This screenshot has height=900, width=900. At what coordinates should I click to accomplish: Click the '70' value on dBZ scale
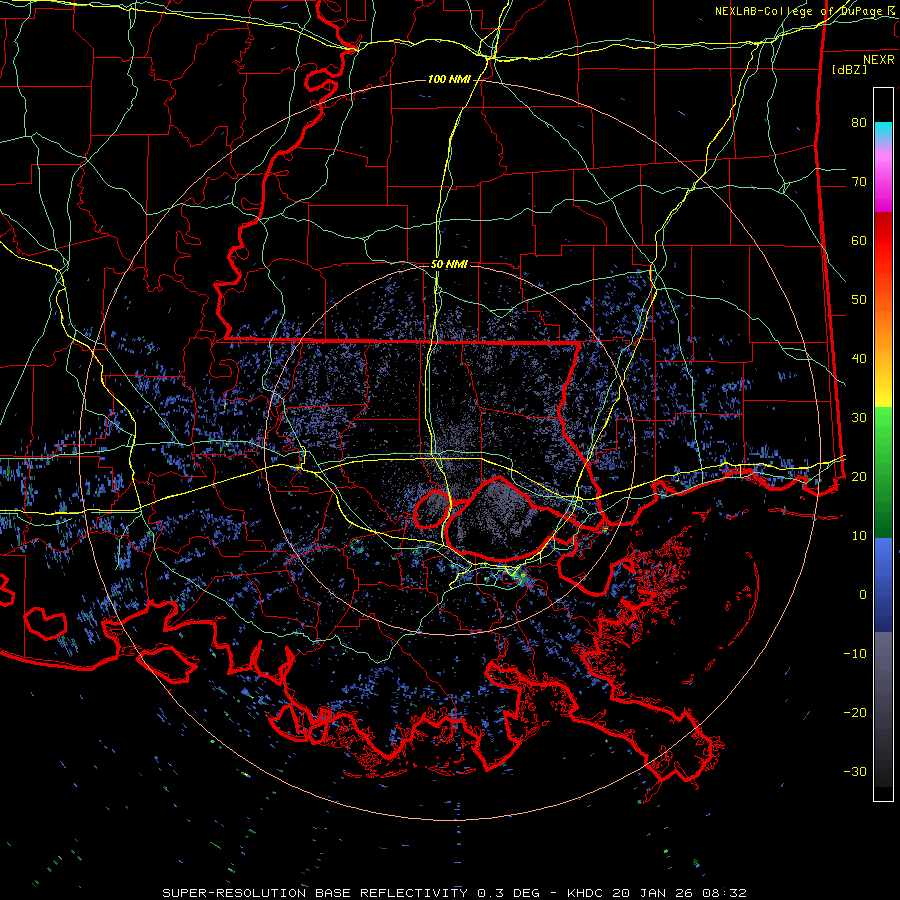(x=859, y=182)
